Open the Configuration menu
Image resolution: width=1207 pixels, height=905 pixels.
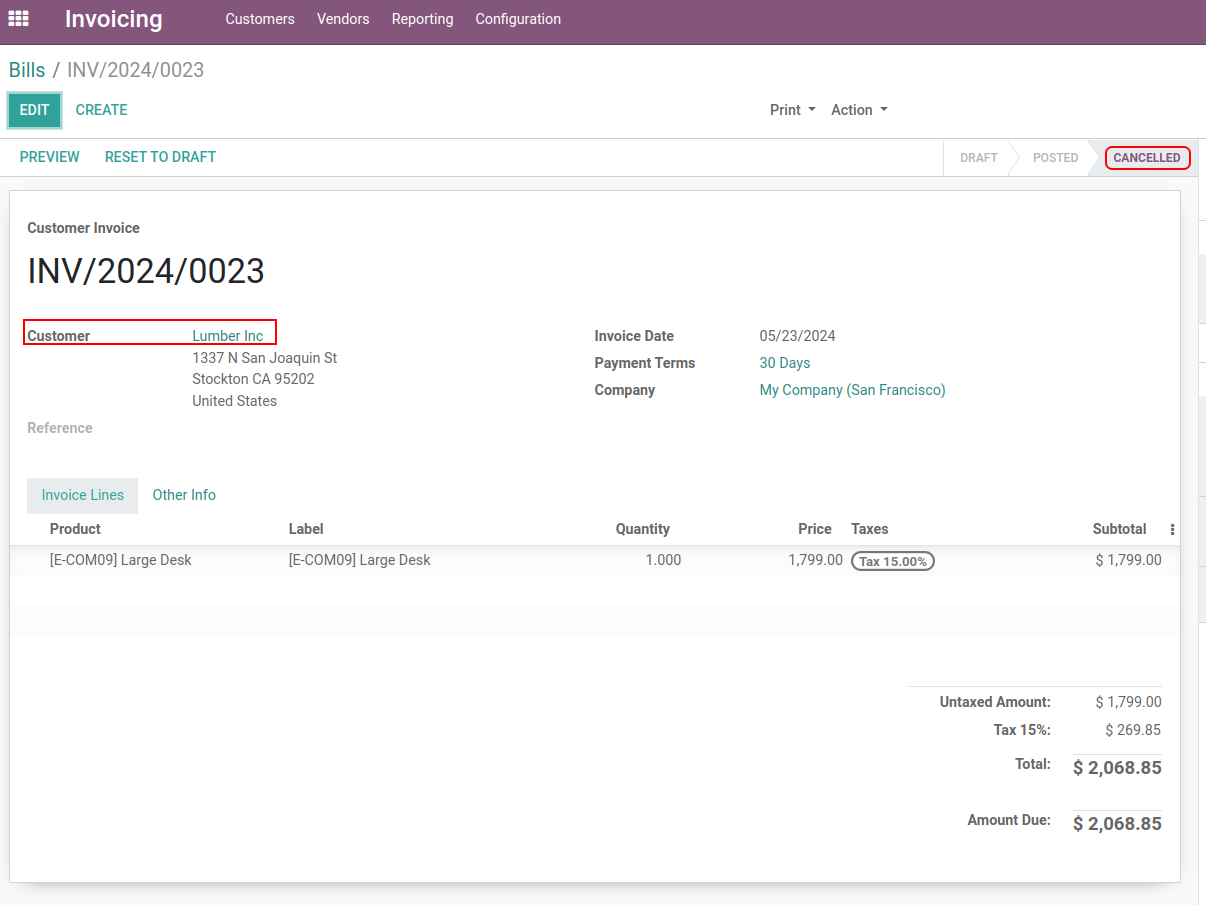[x=518, y=19]
